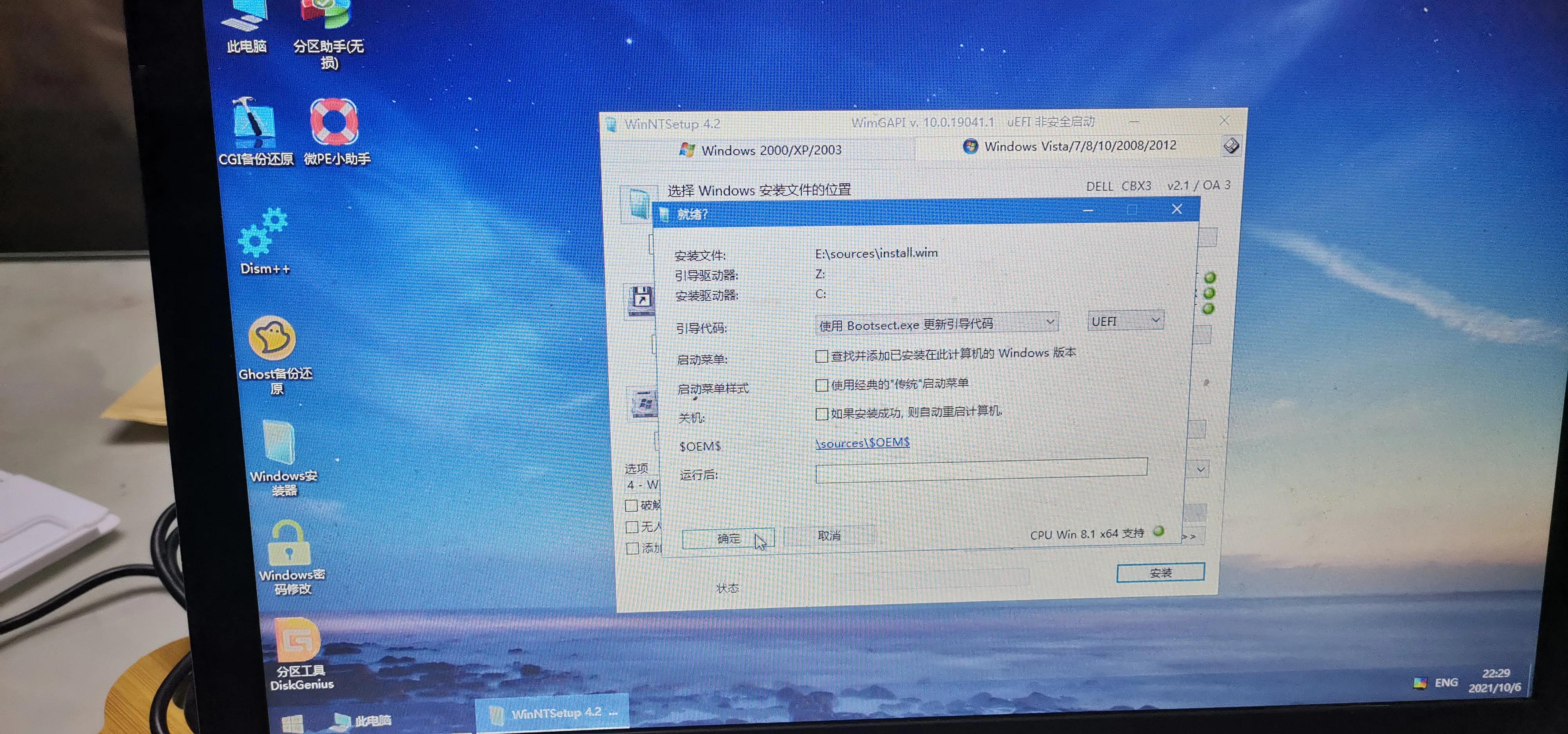The width and height of the screenshot is (1568, 734).
Task: Confirm the 就绪 dialog with 确定
Action: pyautogui.click(x=728, y=538)
